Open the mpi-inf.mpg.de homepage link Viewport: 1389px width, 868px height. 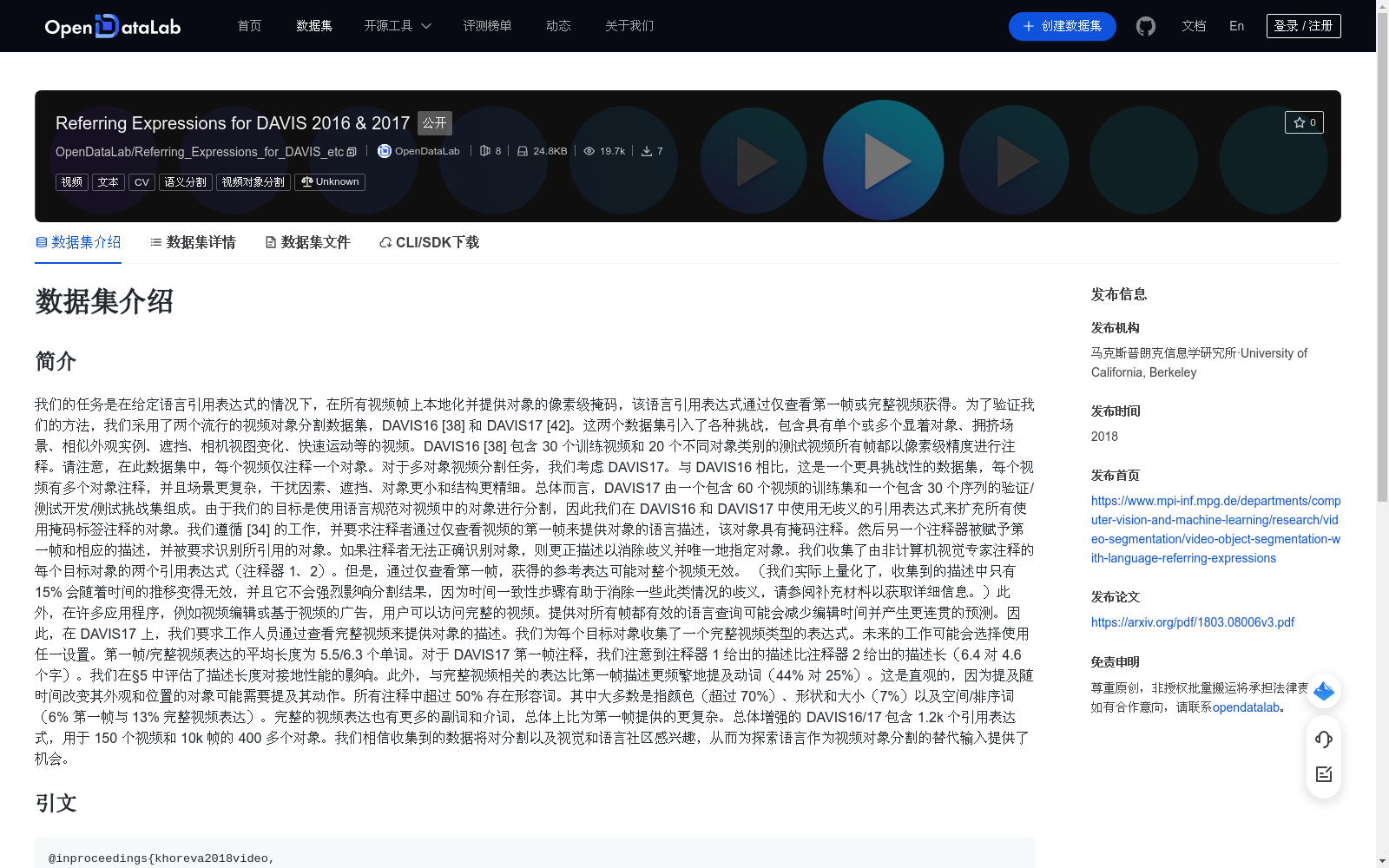[x=1215, y=529]
